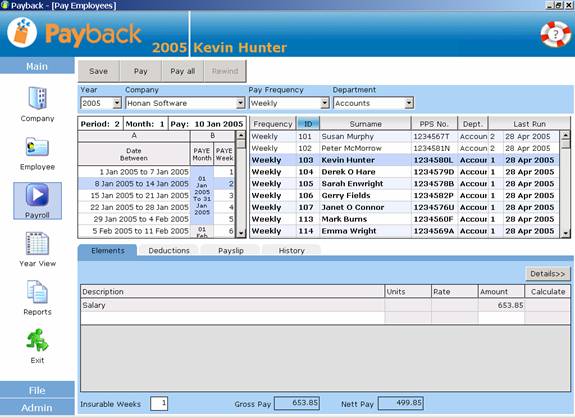Sort by the Frequency column header
The height and width of the screenshot is (418, 575).
coord(273,124)
